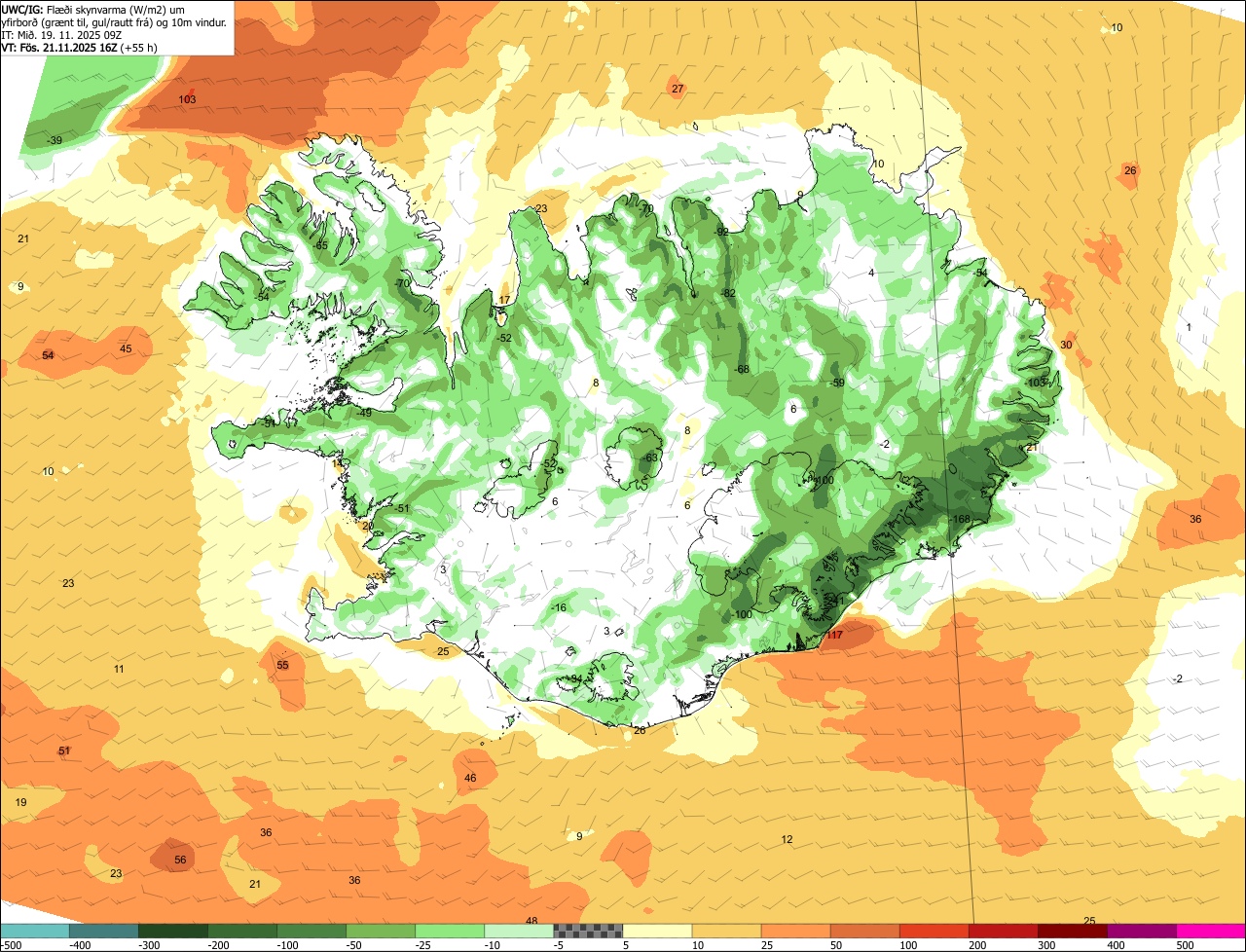Select the 28 value on the south coast
This screenshot has height=952, width=1246.
coord(640,729)
